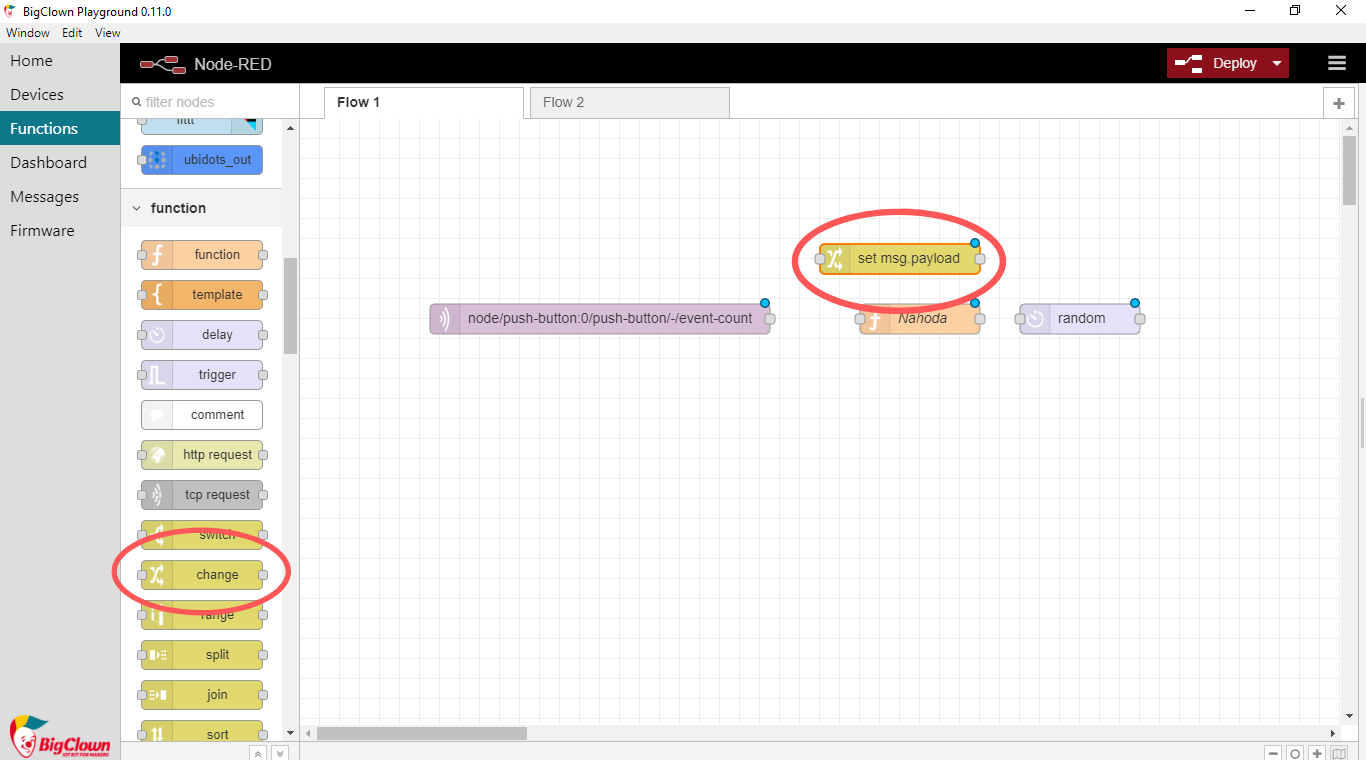The image size is (1366, 760).
Task: Click the canvas scroll-left arrow
Action: click(x=308, y=733)
